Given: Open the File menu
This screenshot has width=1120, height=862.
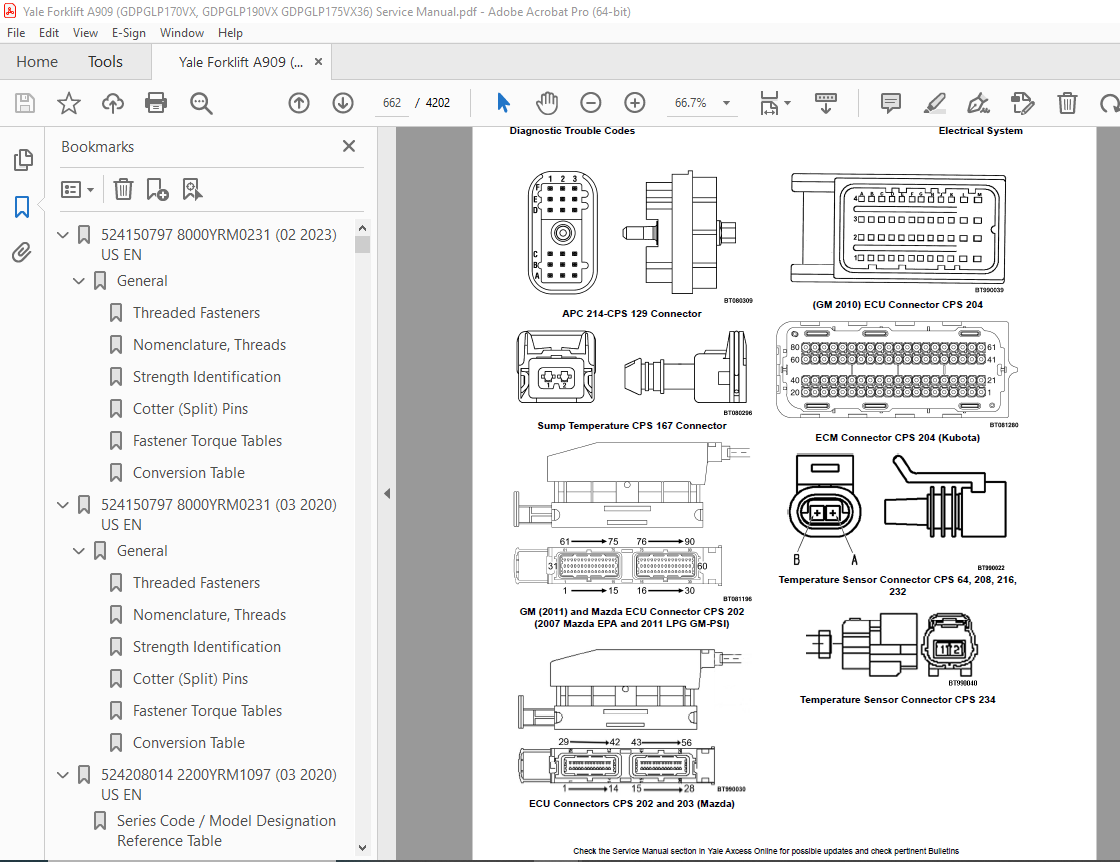Looking at the screenshot, I should coord(16,33).
